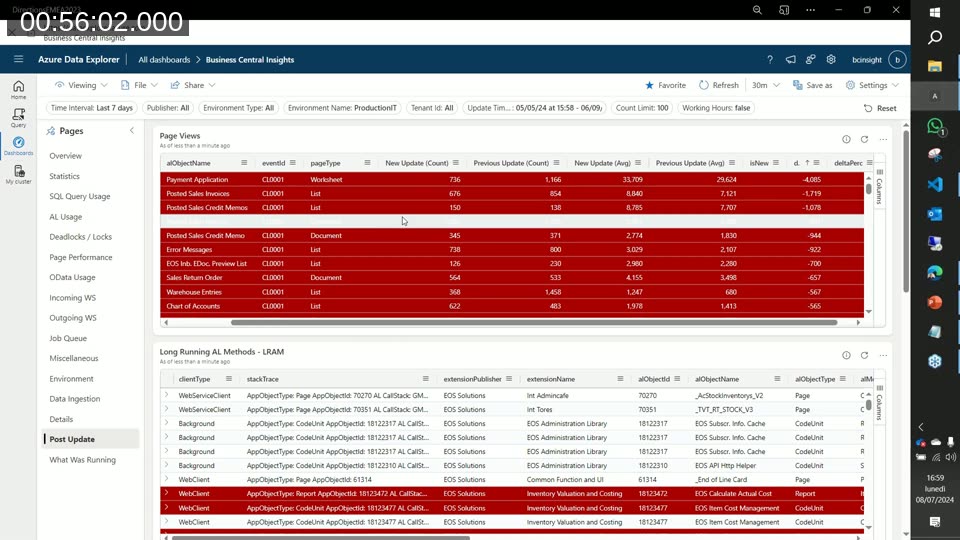Show info for Page Views tile
Screen dimensions: 960x540
(x=846, y=139)
